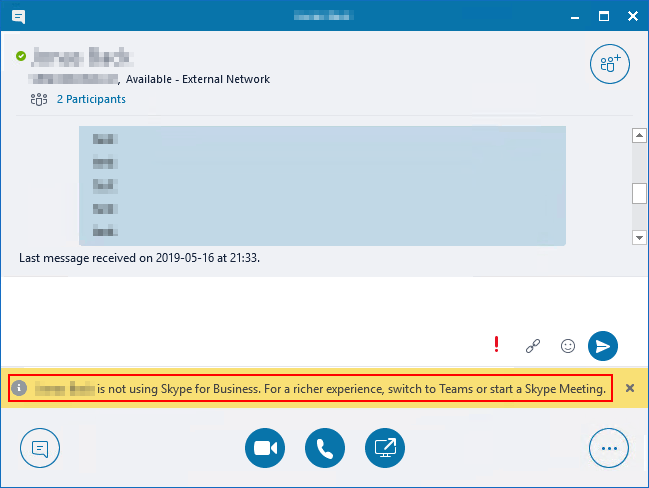Dismiss the yellow notification bar
This screenshot has height=488, width=649.
(x=630, y=388)
